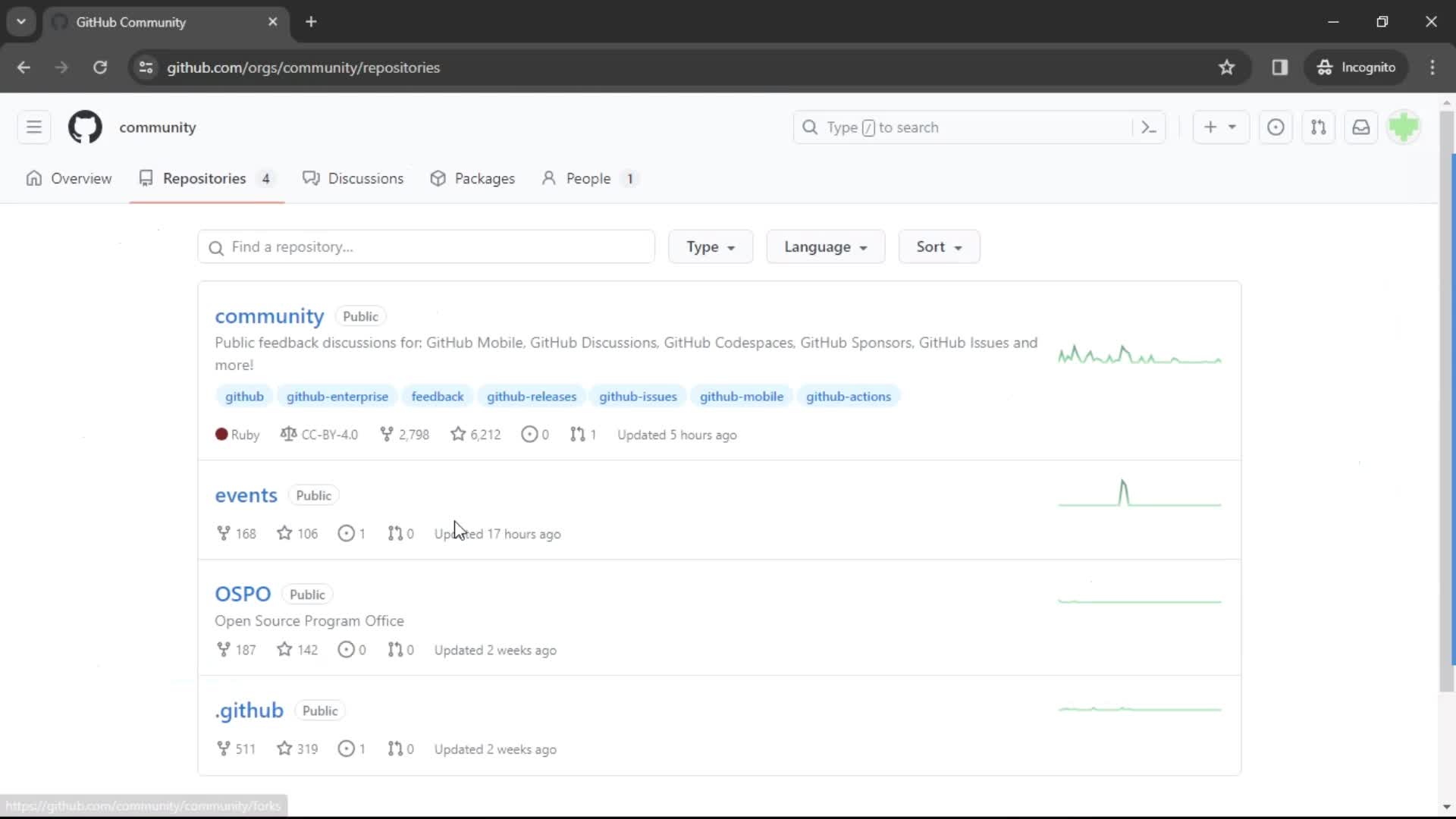The image size is (1456, 819).
Task: Open the notifications inbox icon
Action: coord(1360,127)
